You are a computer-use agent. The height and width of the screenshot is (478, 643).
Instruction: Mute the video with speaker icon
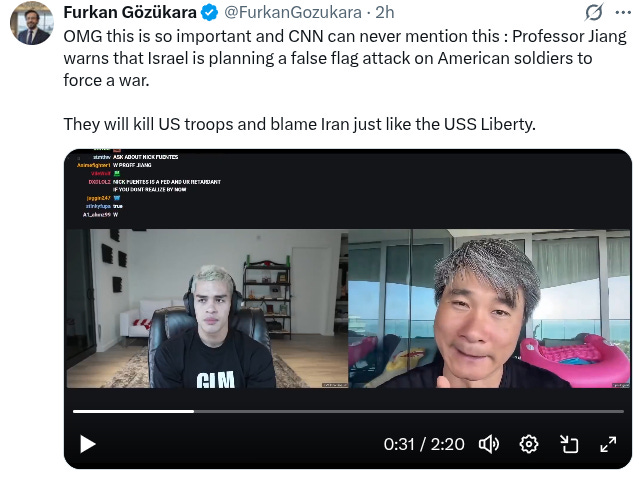(488, 444)
